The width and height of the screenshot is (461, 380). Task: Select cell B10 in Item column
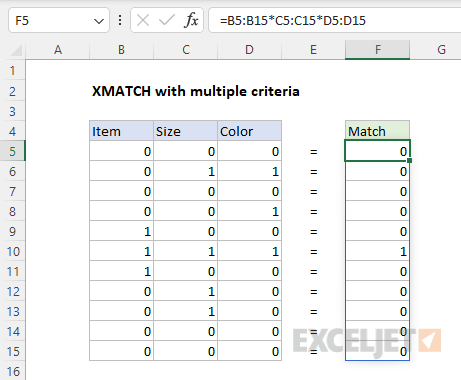pyautogui.click(x=121, y=251)
